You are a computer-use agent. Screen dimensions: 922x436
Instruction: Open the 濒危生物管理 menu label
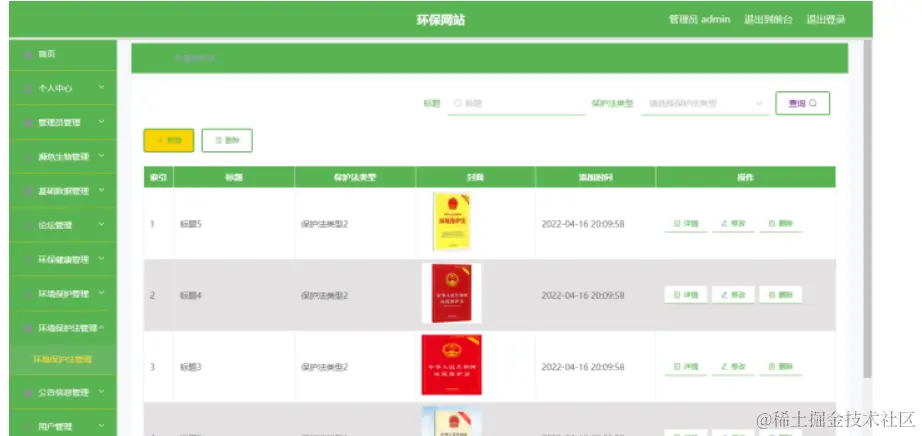tap(64, 157)
